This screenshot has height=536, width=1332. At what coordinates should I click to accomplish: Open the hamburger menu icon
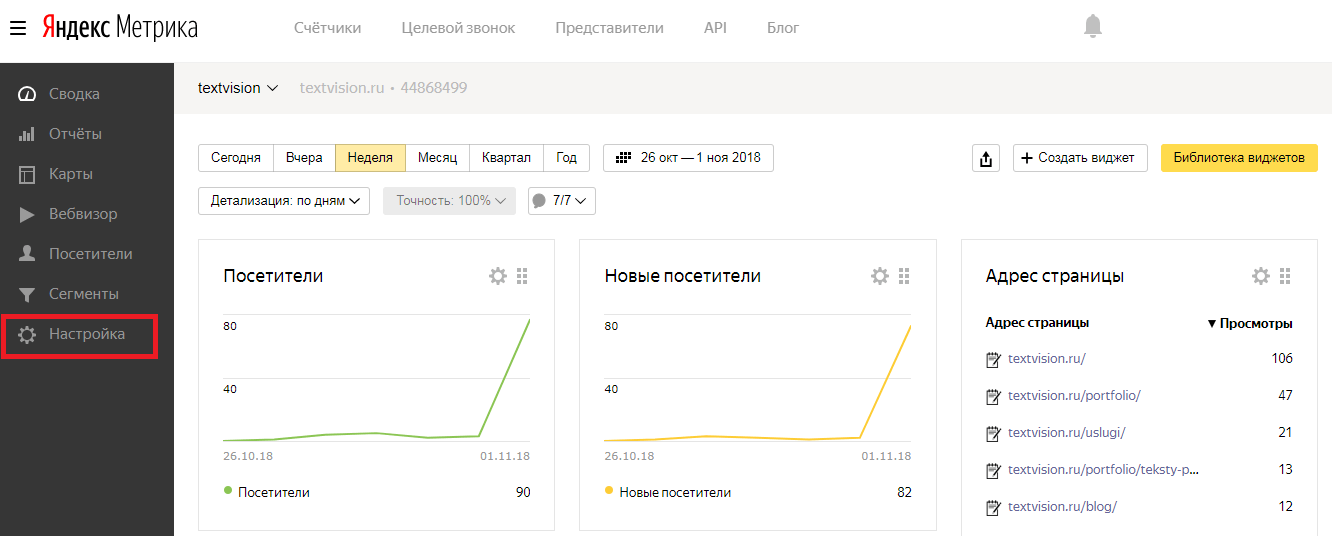[x=18, y=28]
